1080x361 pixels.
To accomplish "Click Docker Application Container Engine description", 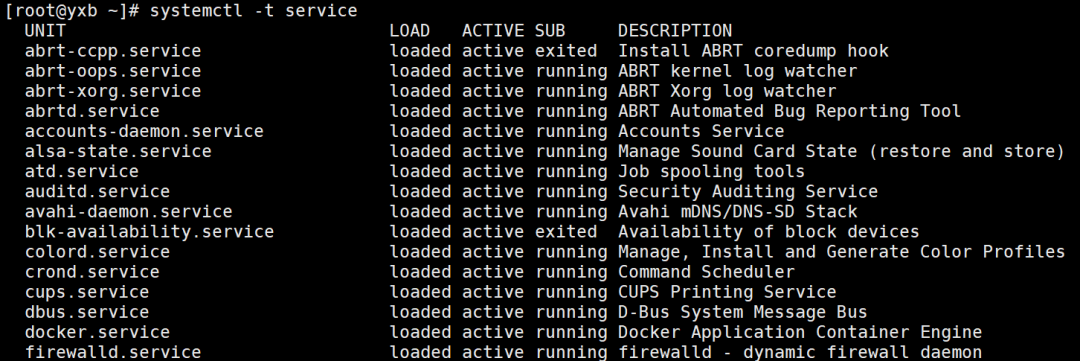I will click(800, 332).
